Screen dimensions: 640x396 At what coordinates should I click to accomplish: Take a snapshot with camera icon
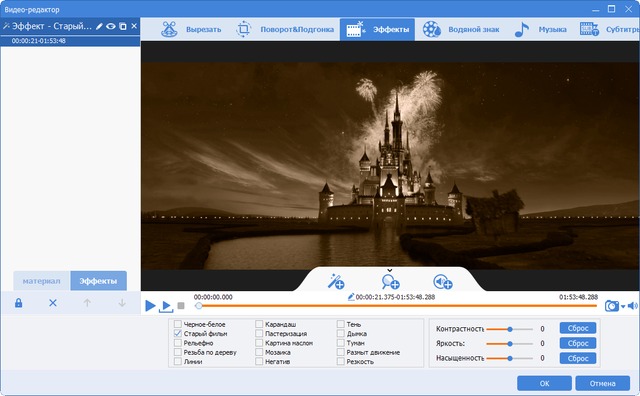[611, 306]
